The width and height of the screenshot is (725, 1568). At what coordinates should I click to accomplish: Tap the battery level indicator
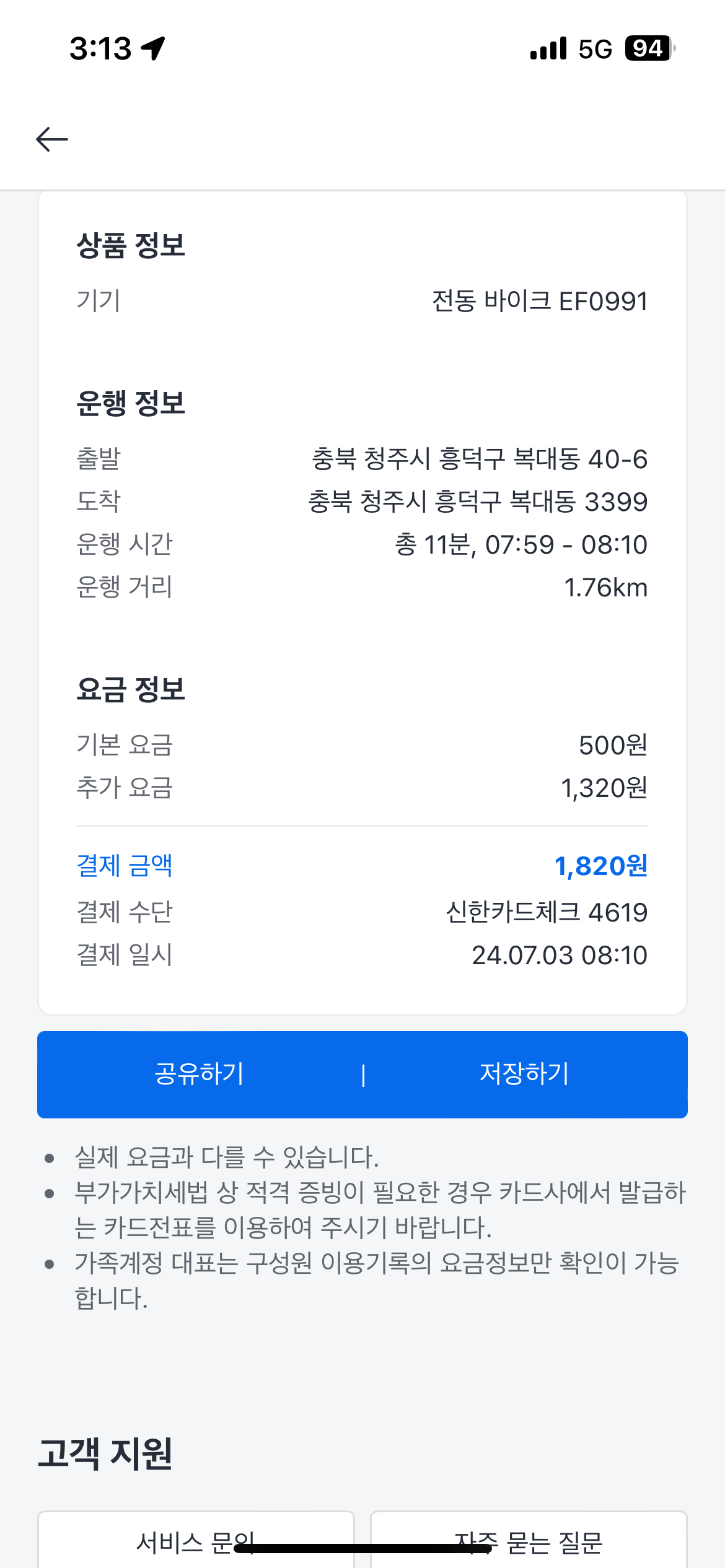649,48
